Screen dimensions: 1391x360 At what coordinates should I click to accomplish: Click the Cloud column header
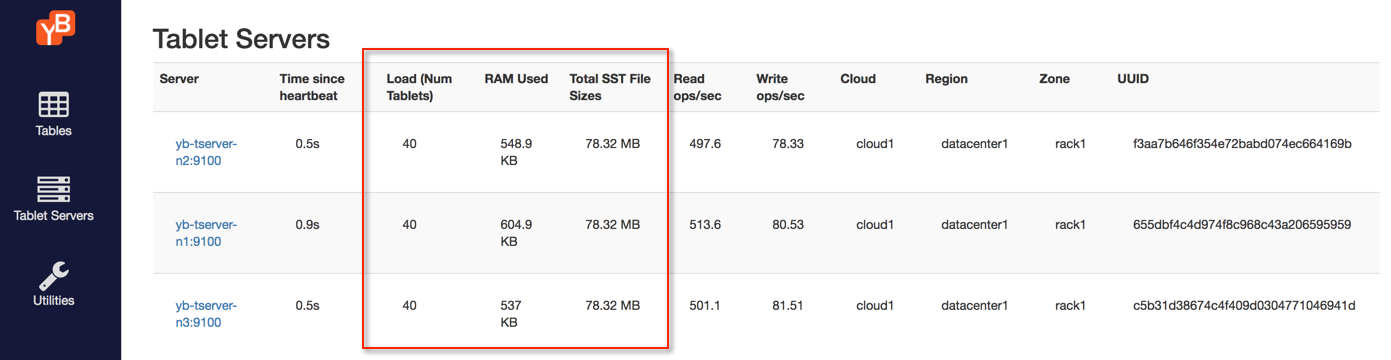[858, 79]
